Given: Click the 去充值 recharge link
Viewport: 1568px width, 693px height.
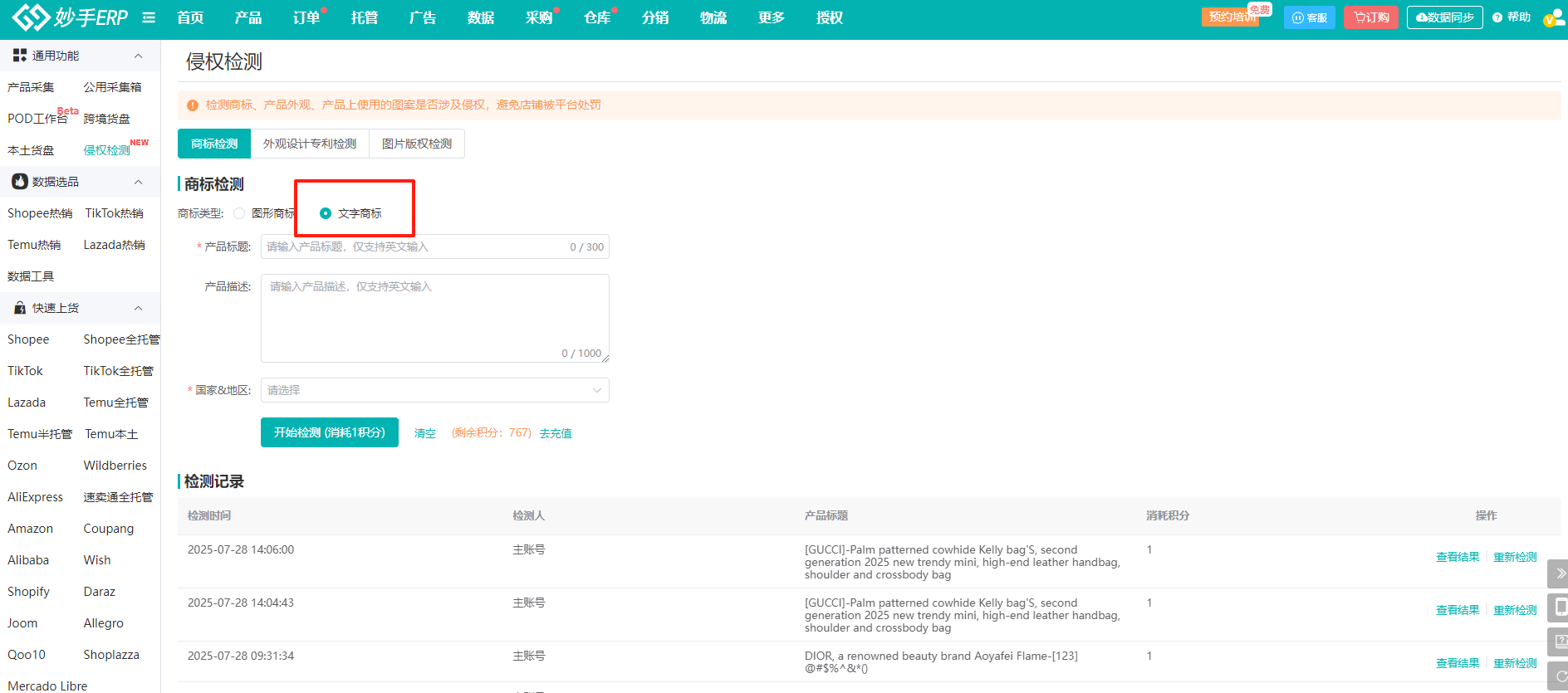Looking at the screenshot, I should click(x=556, y=433).
